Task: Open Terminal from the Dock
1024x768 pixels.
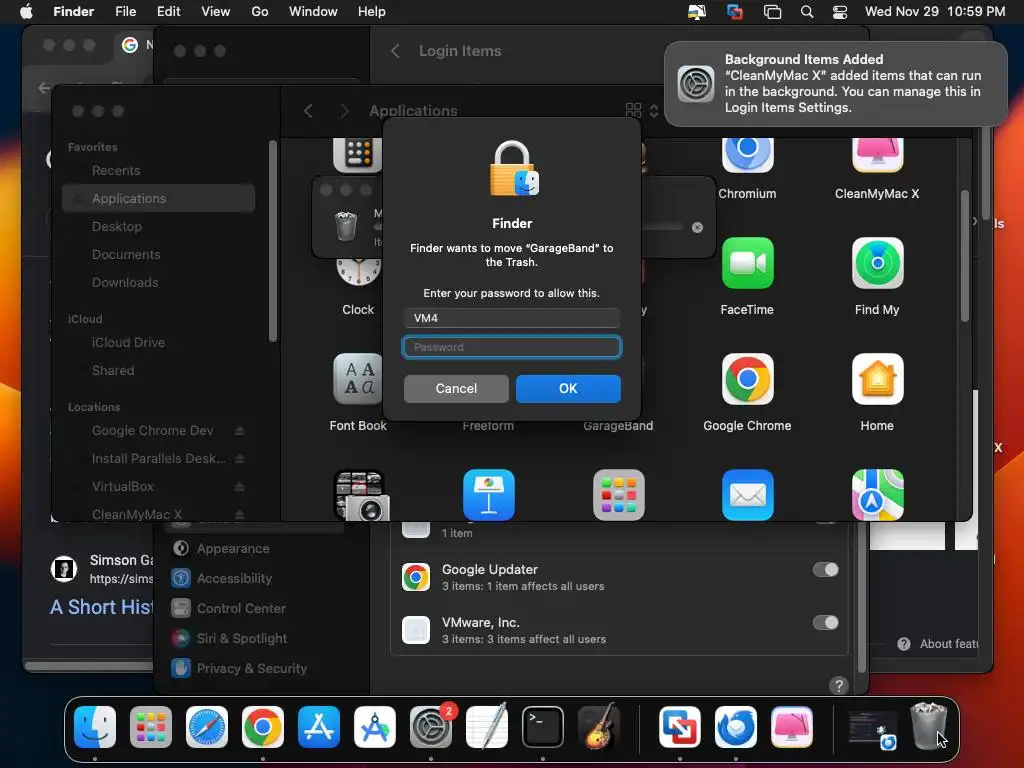Action: [x=543, y=727]
